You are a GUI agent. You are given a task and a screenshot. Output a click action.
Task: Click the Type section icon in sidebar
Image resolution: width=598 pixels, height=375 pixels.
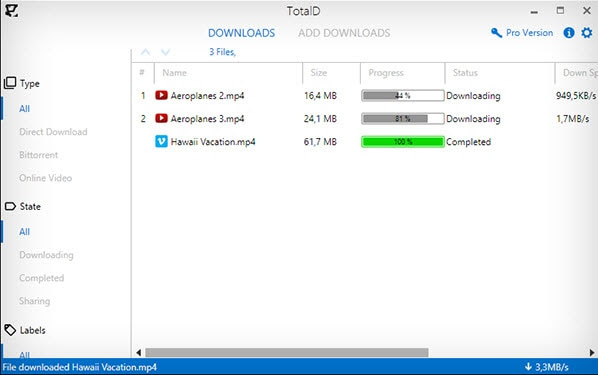point(10,83)
